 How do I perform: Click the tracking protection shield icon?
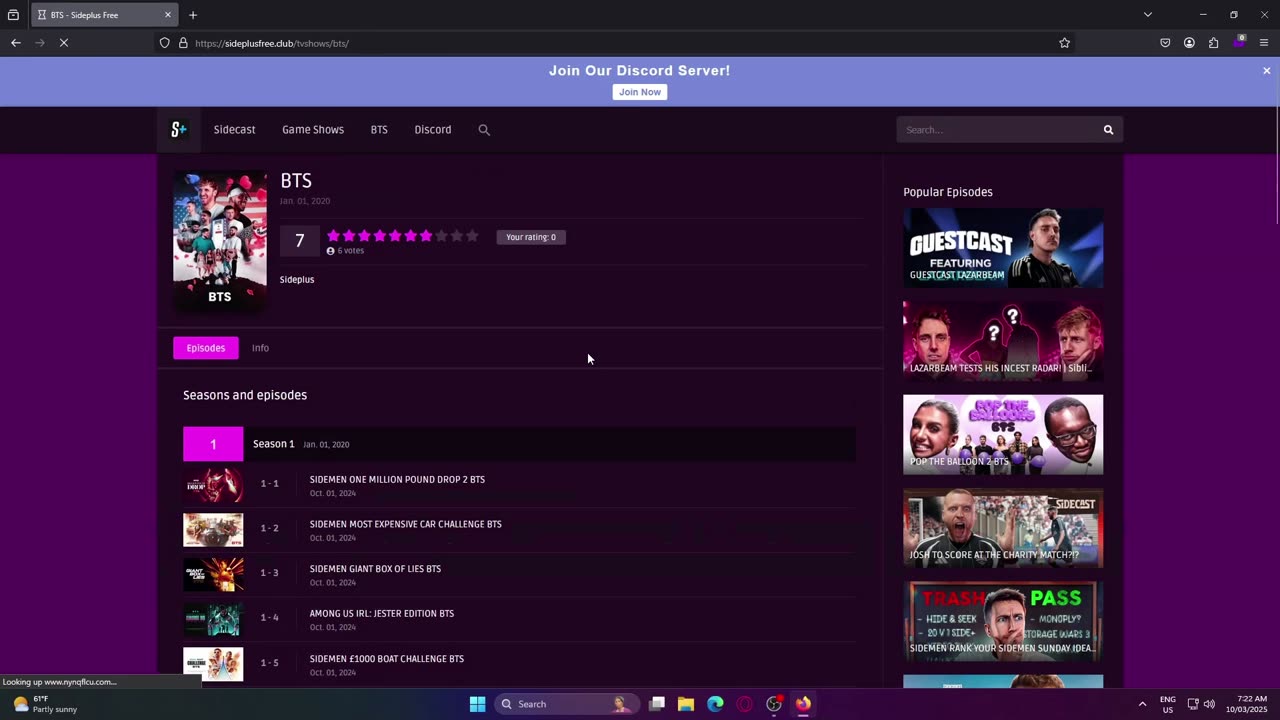pyautogui.click(x=165, y=43)
